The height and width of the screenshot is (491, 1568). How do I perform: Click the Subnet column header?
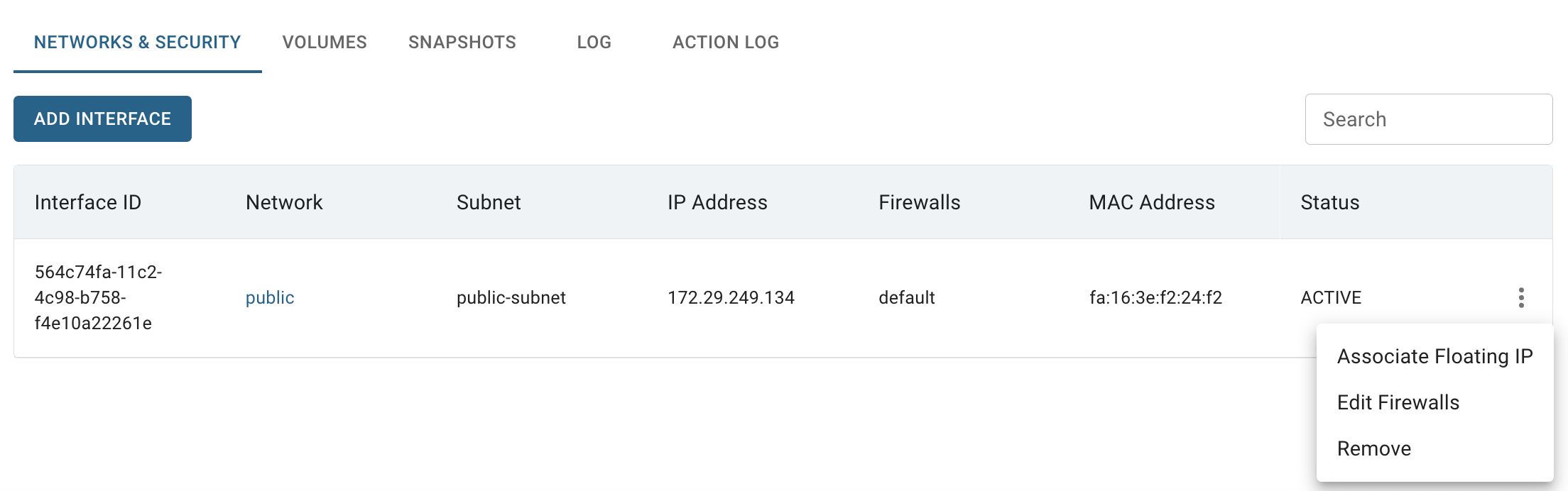point(489,202)
